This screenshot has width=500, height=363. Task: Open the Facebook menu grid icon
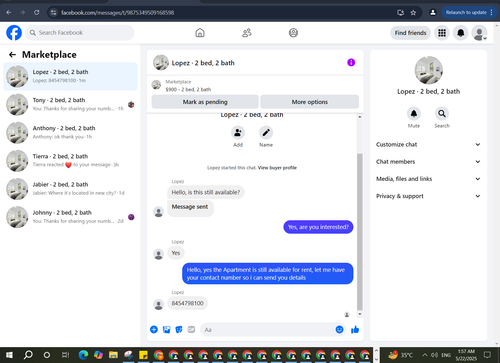point(442,33)
